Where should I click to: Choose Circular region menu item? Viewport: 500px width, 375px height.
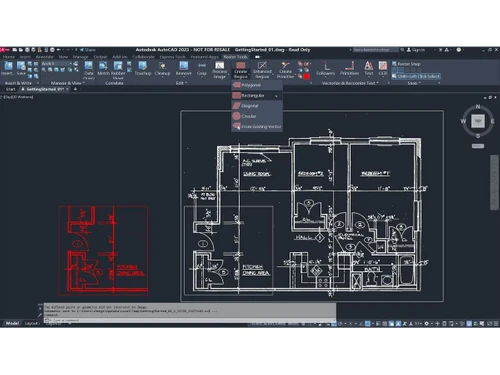click(257, 116)
